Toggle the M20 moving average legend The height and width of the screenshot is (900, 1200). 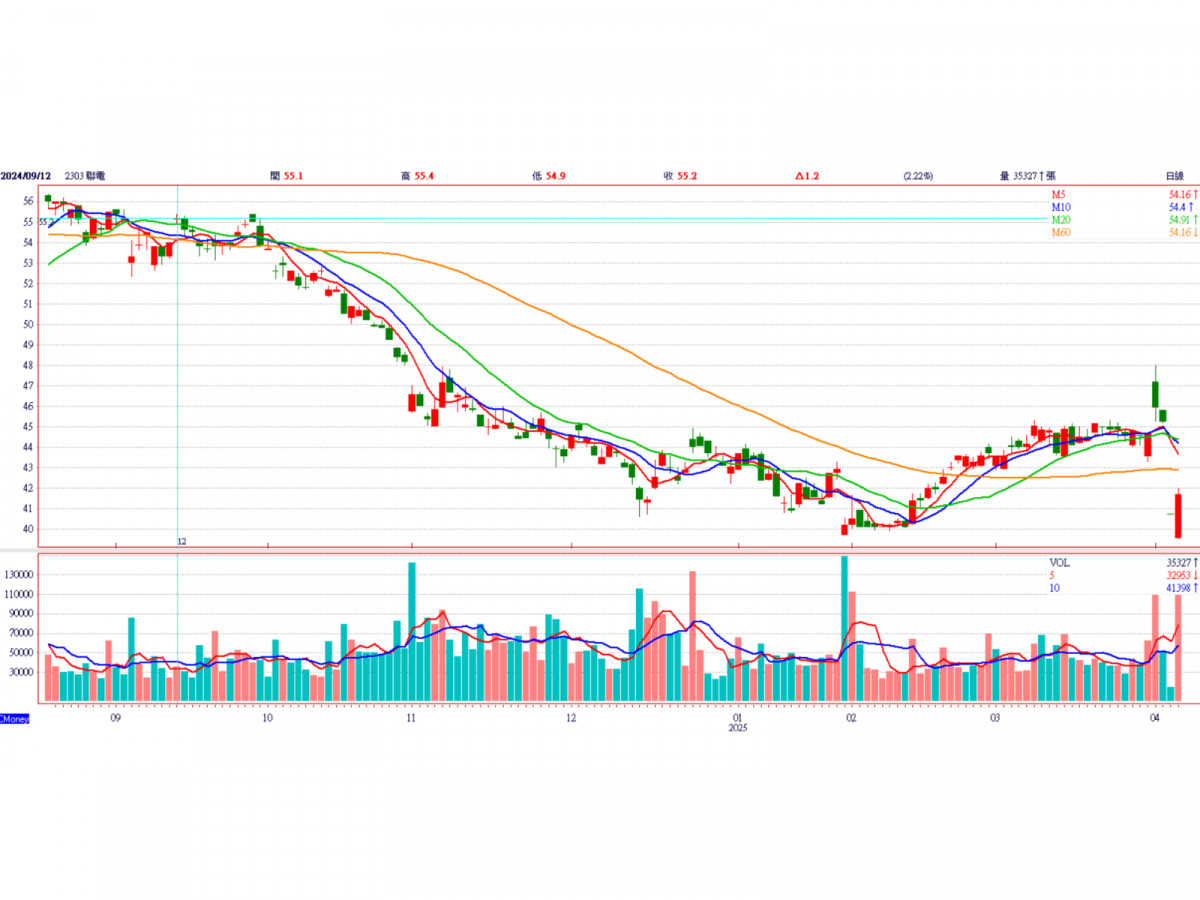click(x=1060, y=220)
